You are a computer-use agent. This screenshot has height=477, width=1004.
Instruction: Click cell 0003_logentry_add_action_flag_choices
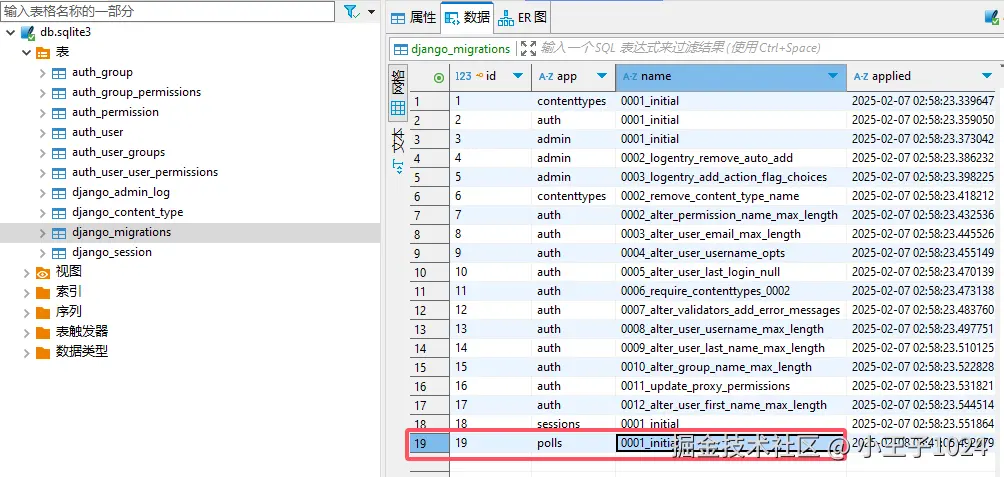tap(731, 177)
